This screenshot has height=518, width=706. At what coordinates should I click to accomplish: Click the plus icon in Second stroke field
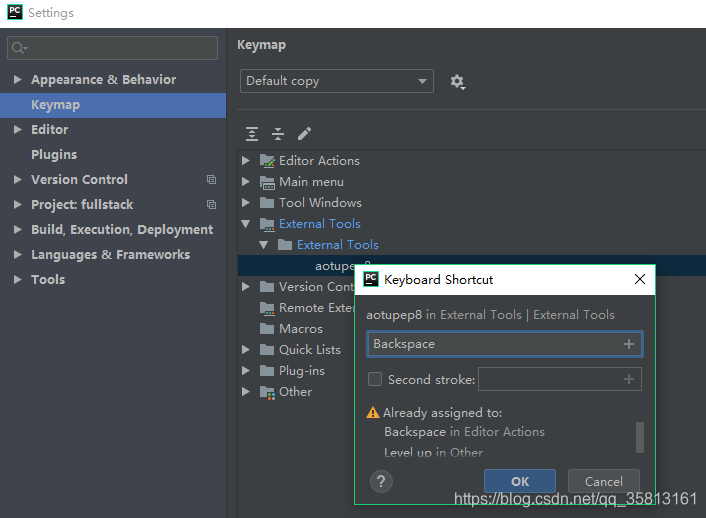[629, 379]
